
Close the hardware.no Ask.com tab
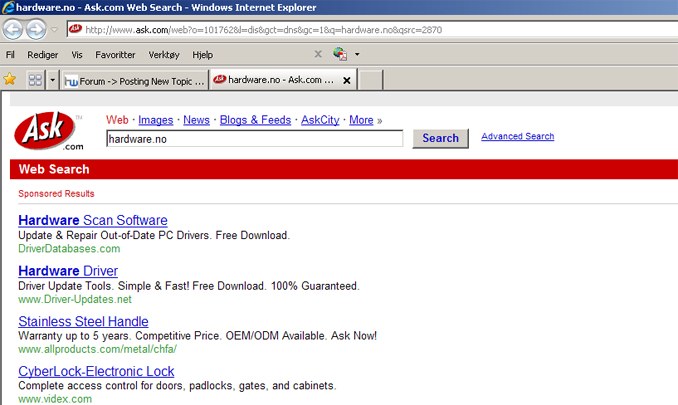click(347, 80)
